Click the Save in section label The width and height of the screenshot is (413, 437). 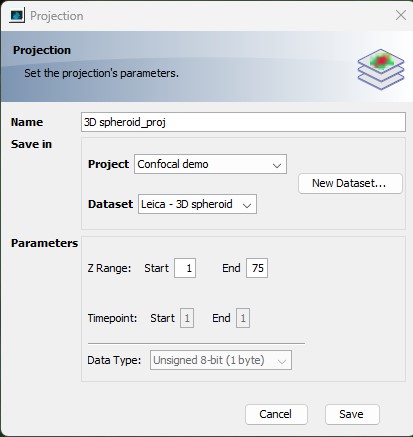pos(31,144)
